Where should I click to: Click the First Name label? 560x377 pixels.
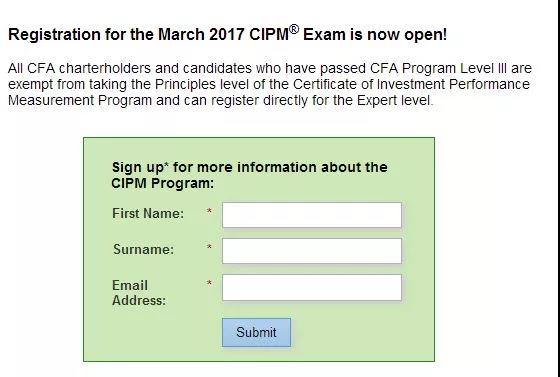pyautogui.click(x=148, y=213)
